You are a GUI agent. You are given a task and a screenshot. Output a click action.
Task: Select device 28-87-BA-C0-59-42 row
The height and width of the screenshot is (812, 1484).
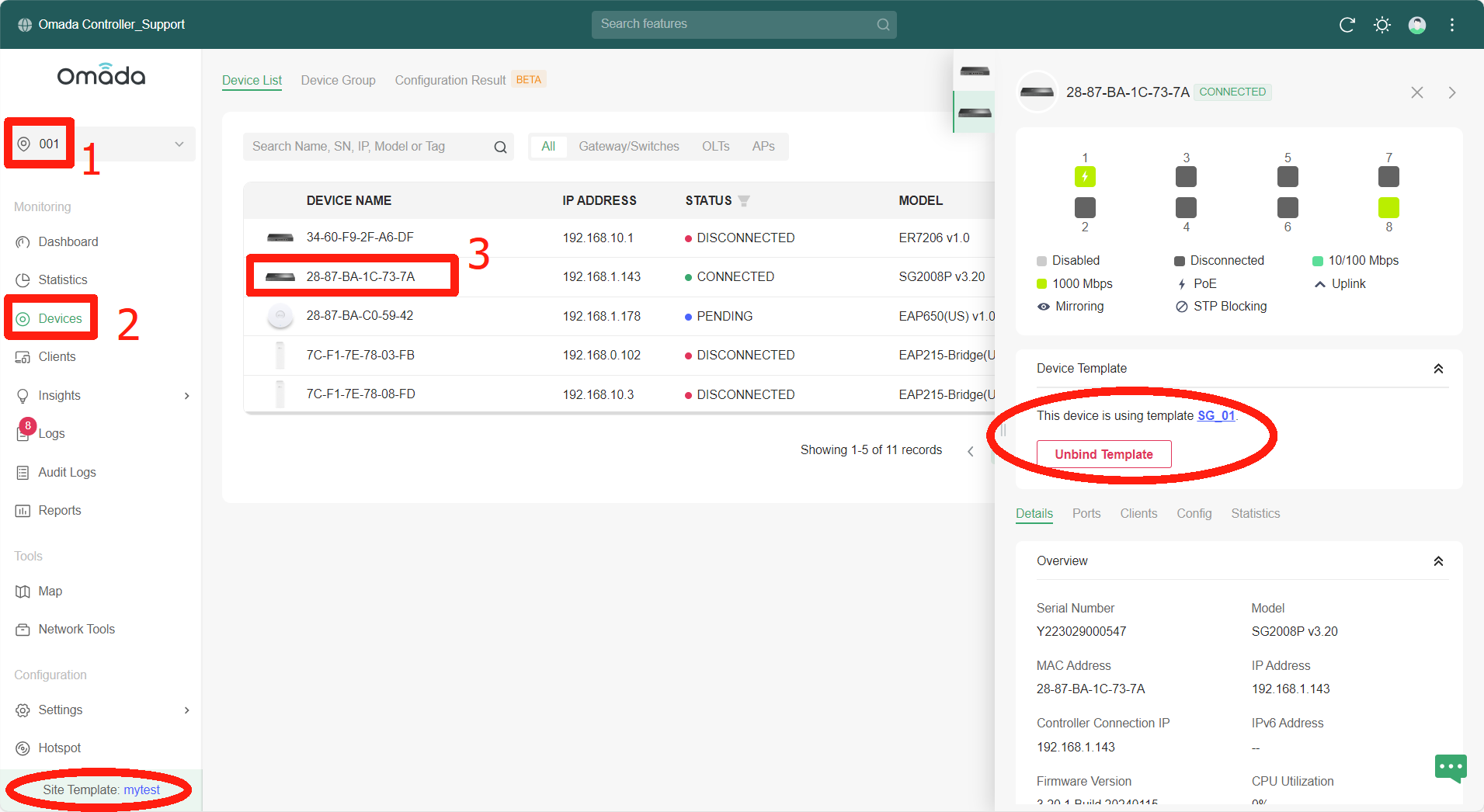[x=619, y=316]
